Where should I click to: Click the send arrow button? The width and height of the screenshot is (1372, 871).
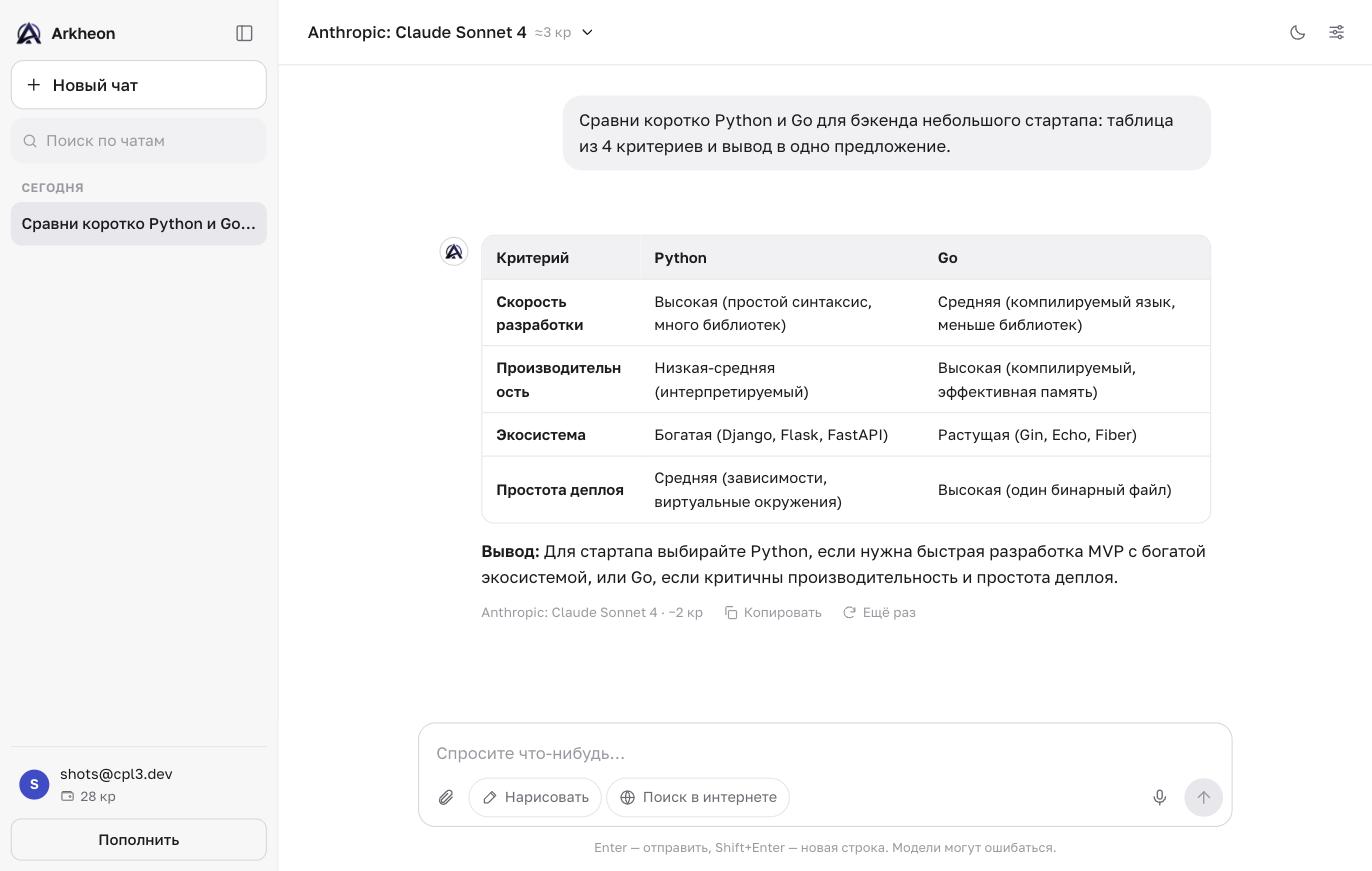(1203, 797)
